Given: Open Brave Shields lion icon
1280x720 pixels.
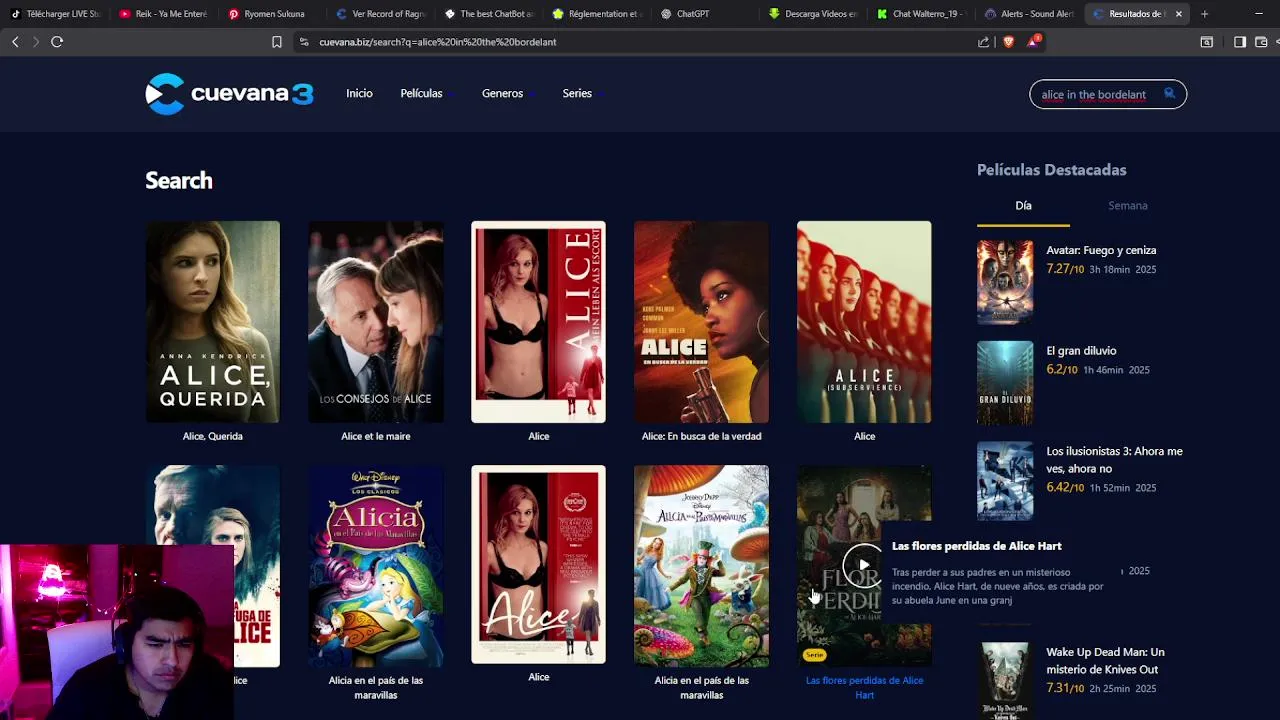Looking at the screenshot, I should pos(1008,42).
